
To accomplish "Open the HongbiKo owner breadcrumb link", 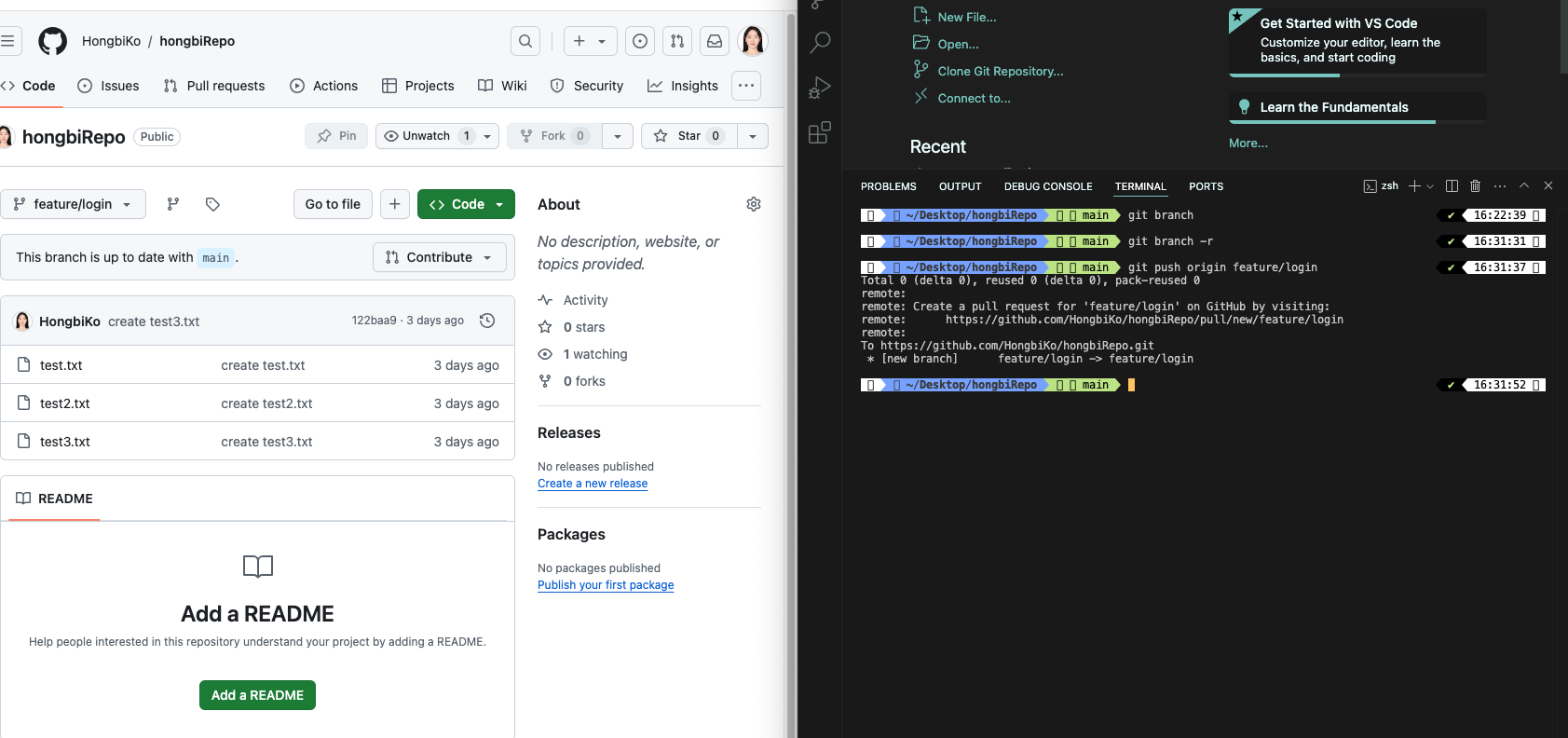I will coord(111,41).
